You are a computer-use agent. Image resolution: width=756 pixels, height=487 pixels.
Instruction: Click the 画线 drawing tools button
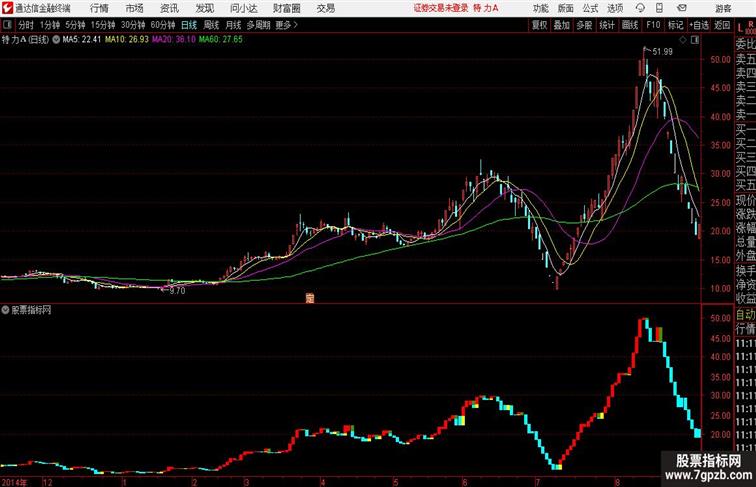coord(630,25)
